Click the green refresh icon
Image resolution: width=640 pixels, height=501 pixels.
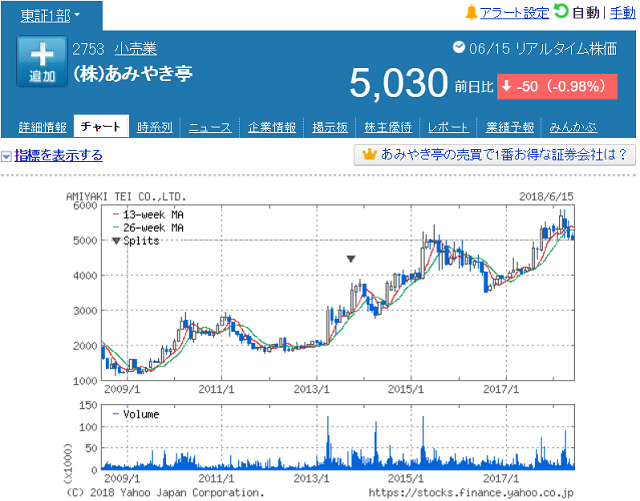[561, 11]
